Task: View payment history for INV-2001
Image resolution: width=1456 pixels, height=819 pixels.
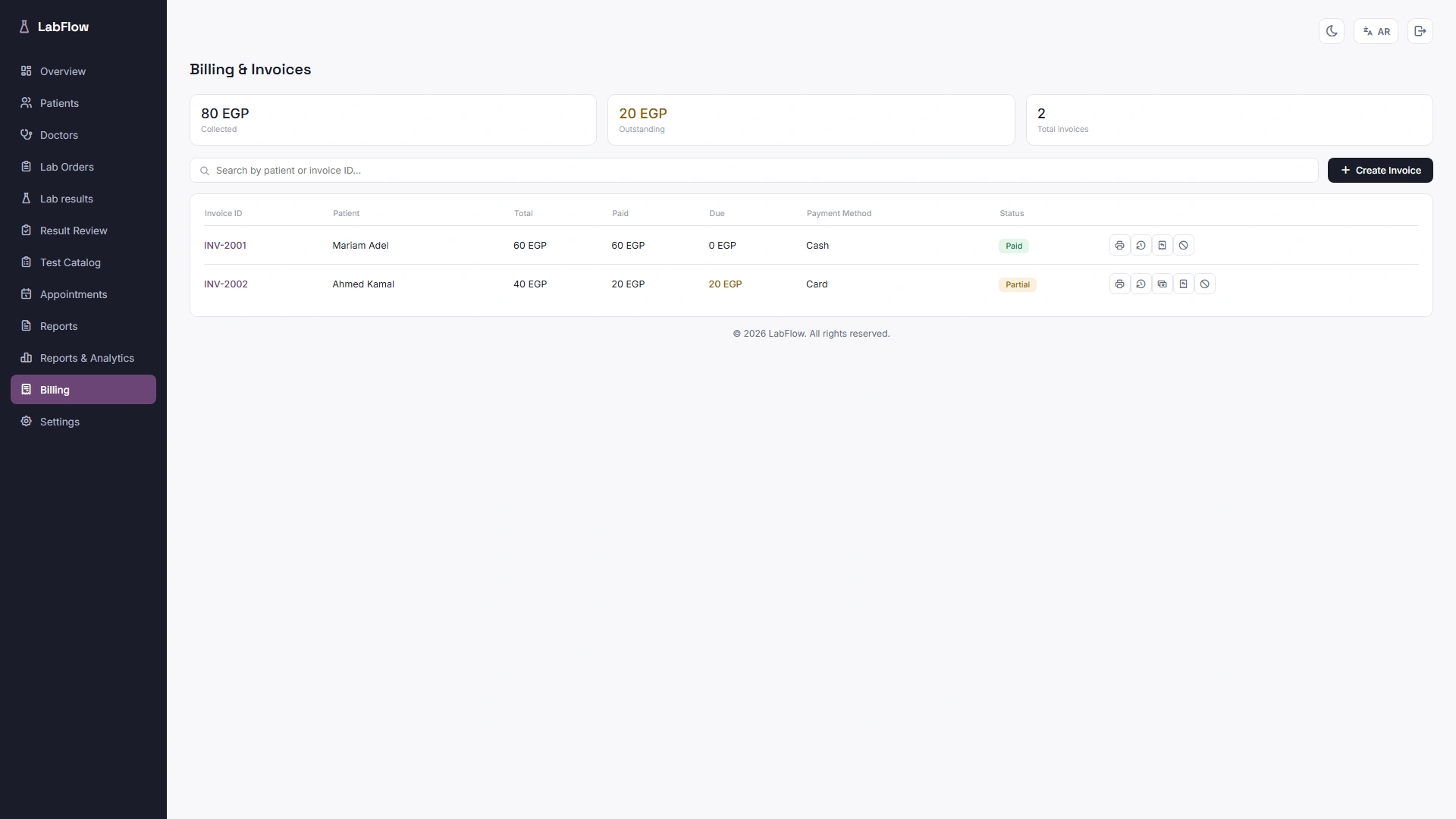Action: pyautogui.click(x=1141, y=245)
